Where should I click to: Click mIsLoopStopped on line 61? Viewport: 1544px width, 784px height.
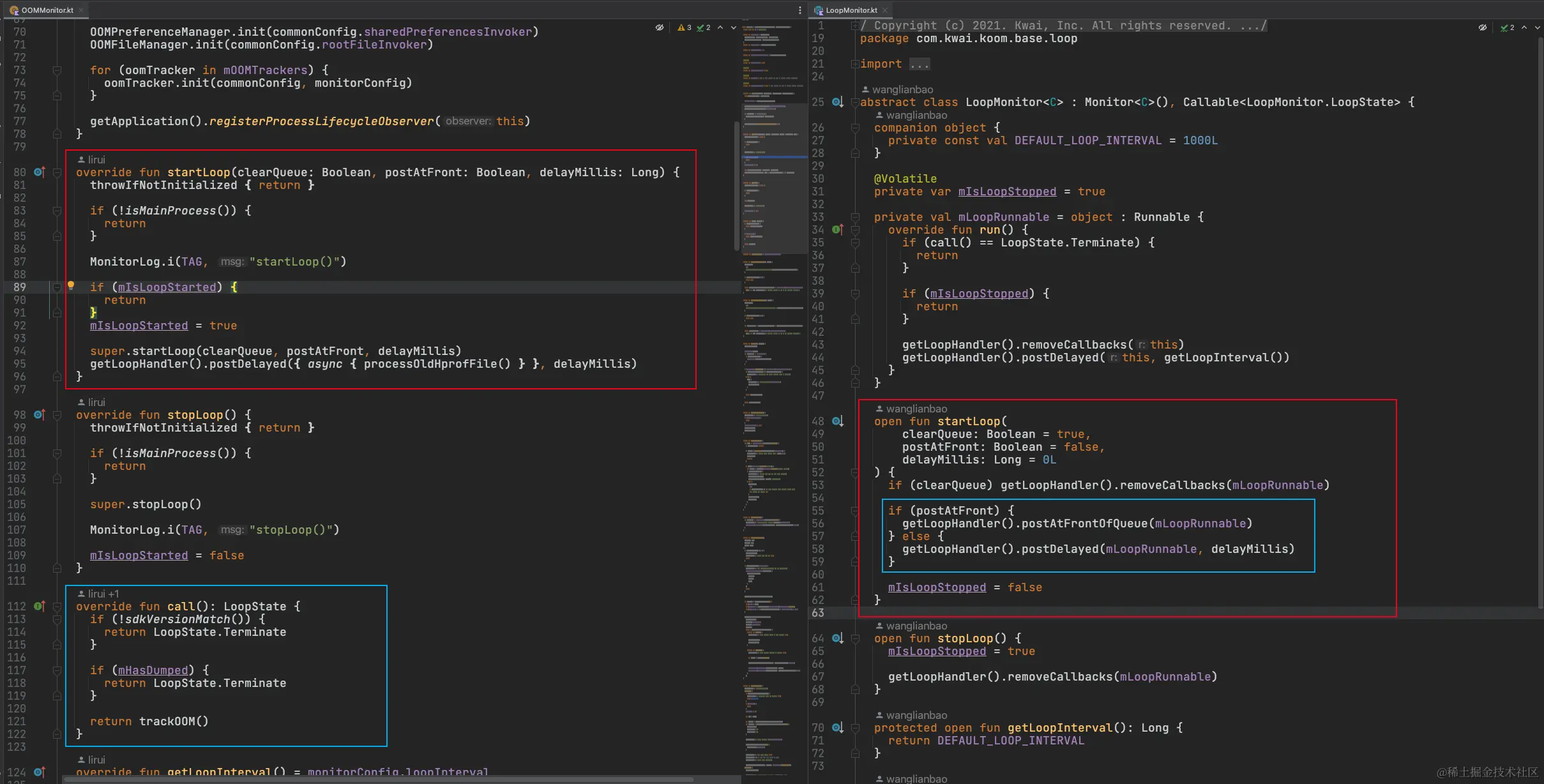coord(937,587)
